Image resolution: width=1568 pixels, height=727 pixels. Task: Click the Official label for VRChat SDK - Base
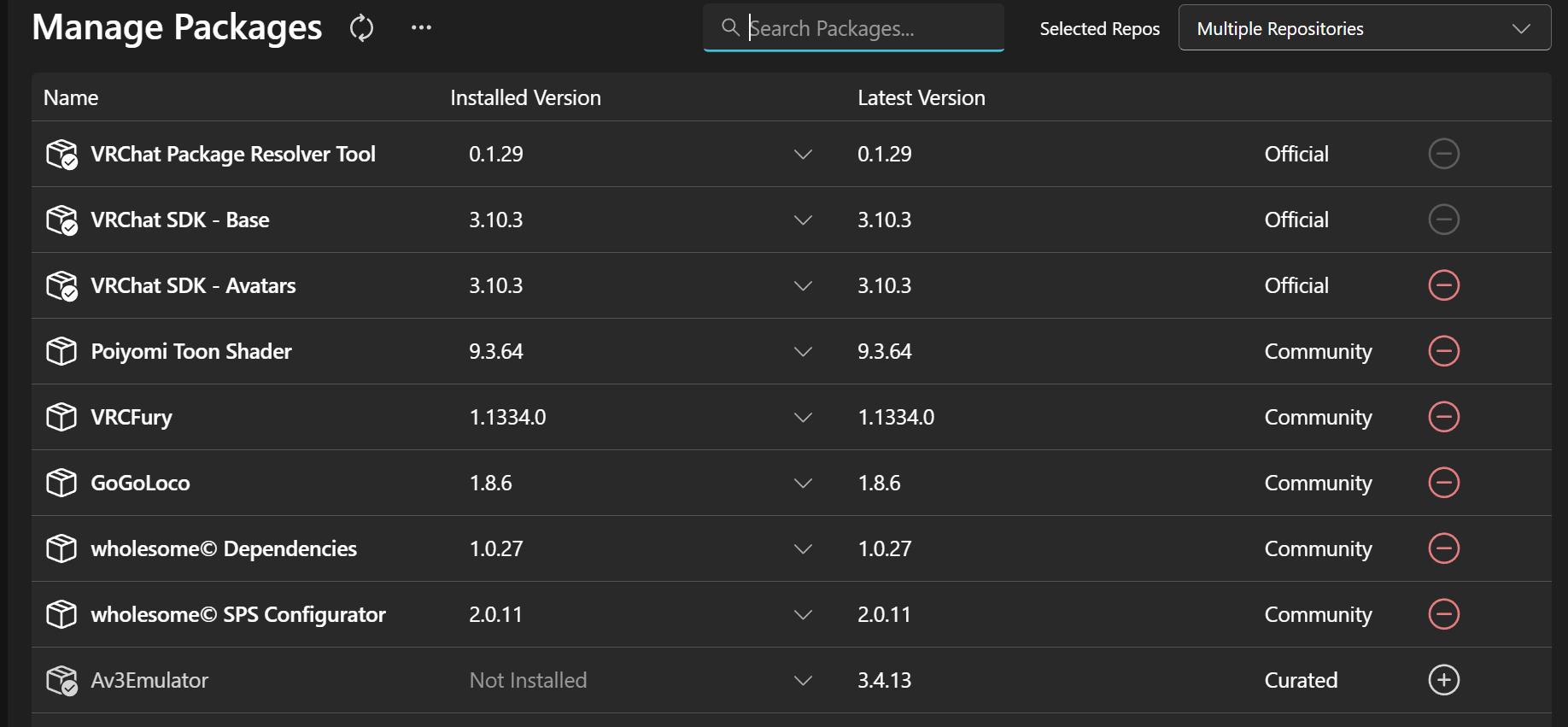[x=1296, y=220]
